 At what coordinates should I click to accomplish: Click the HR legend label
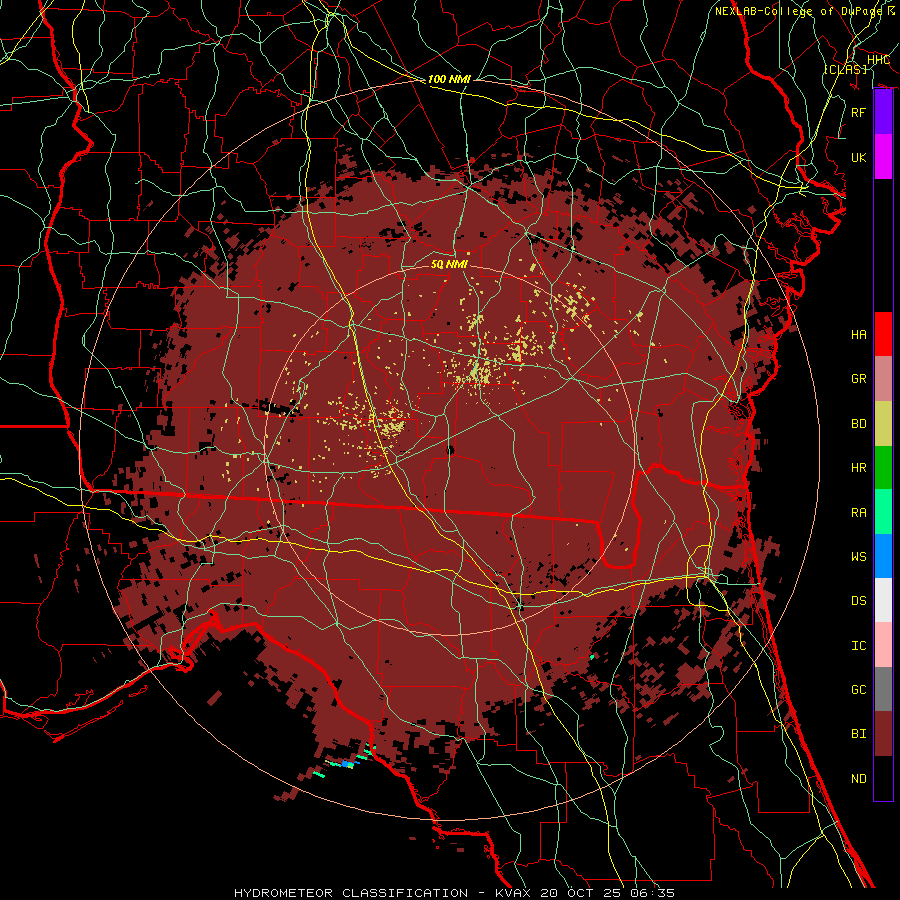859,468
